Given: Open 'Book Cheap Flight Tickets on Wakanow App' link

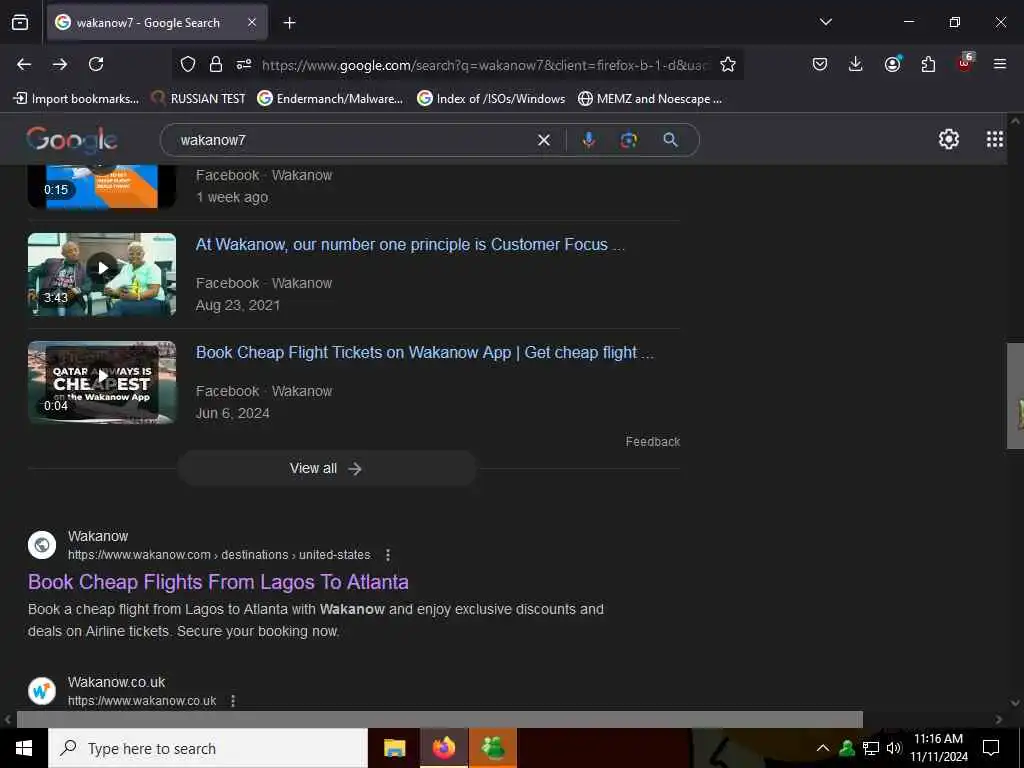Looking at the screenshot, I should pos(424,352).
